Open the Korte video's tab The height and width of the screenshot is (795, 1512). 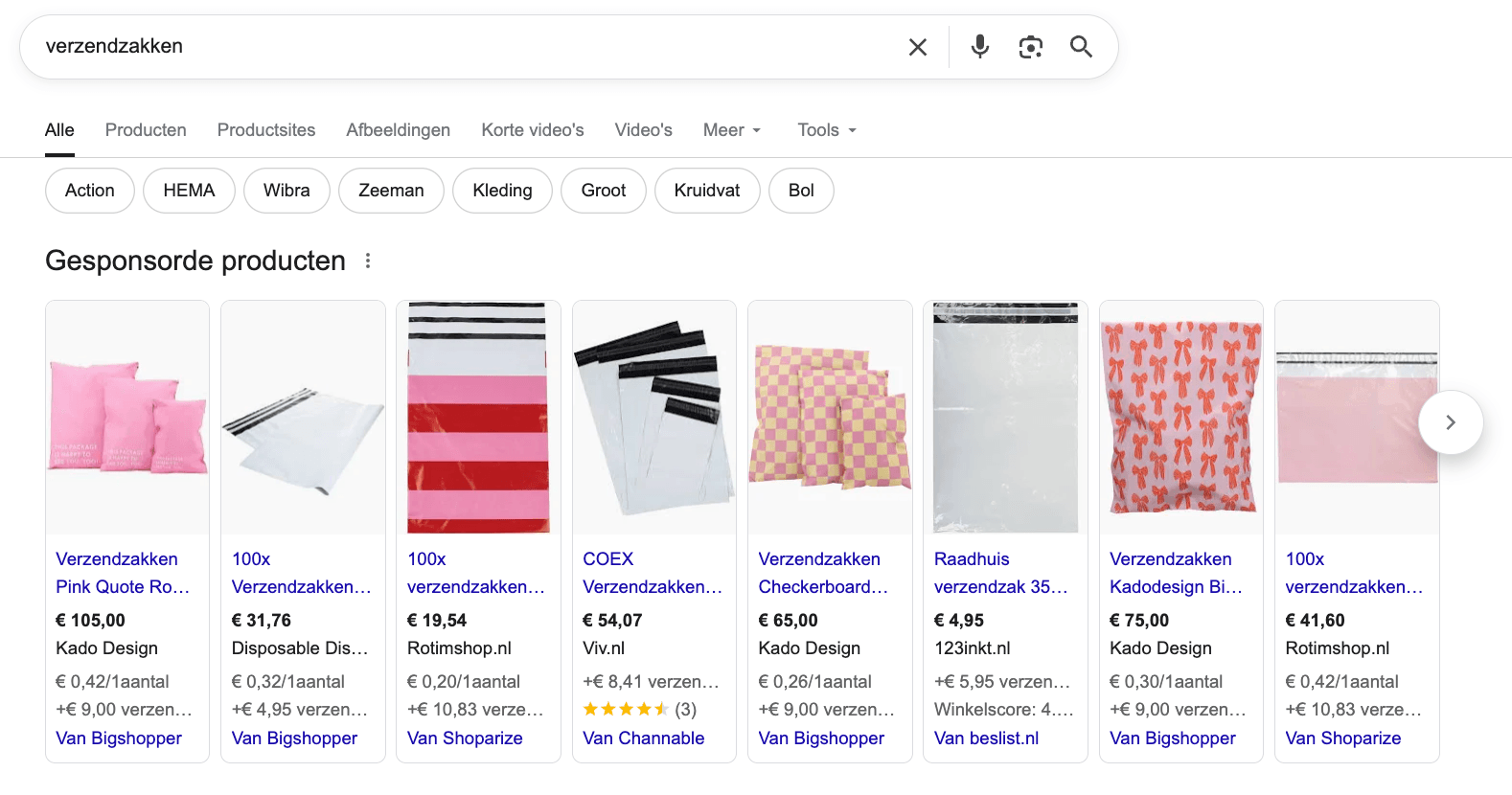tap(533, 130)
